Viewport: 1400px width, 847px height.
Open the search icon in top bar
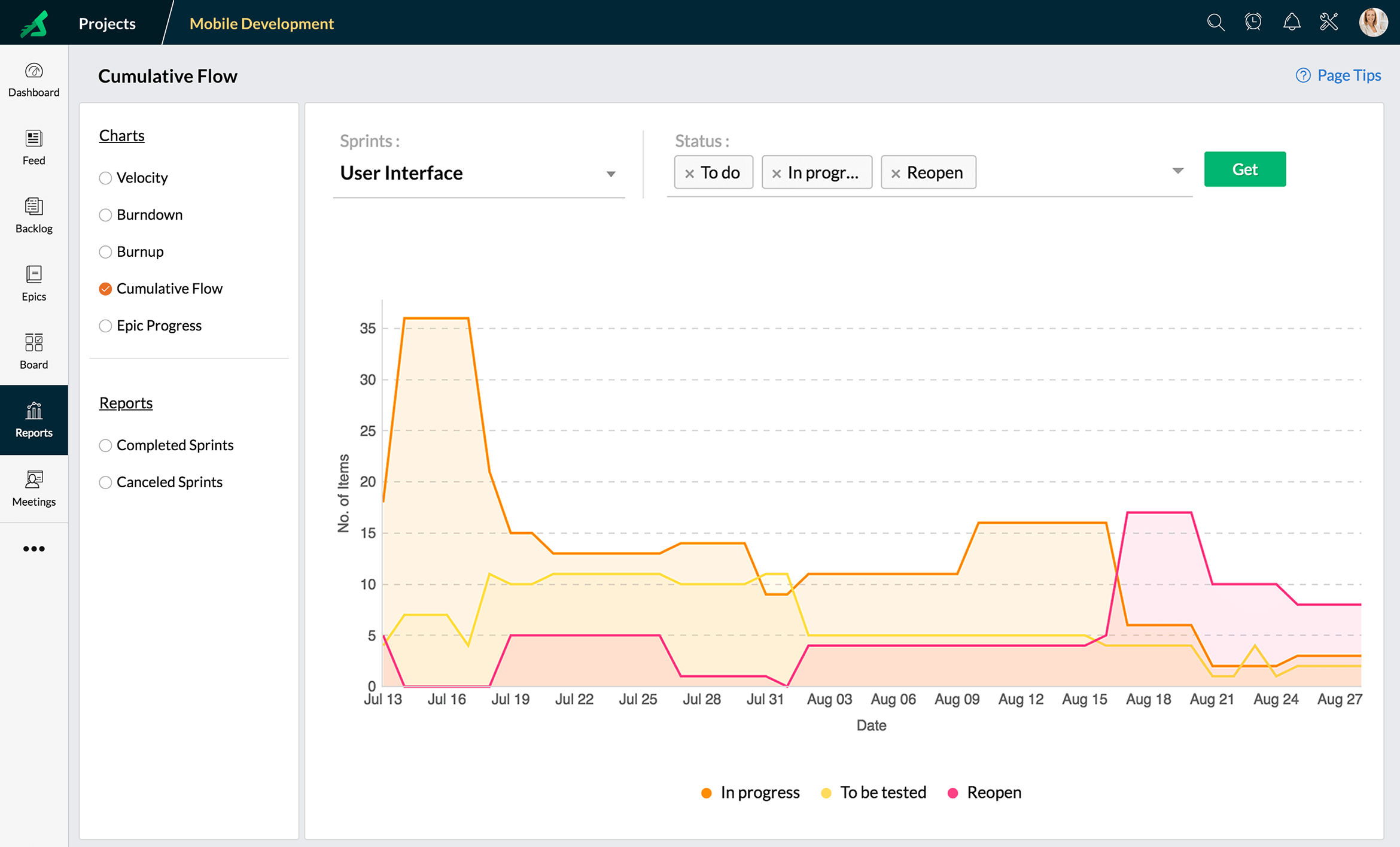[x=1215, y=22]
